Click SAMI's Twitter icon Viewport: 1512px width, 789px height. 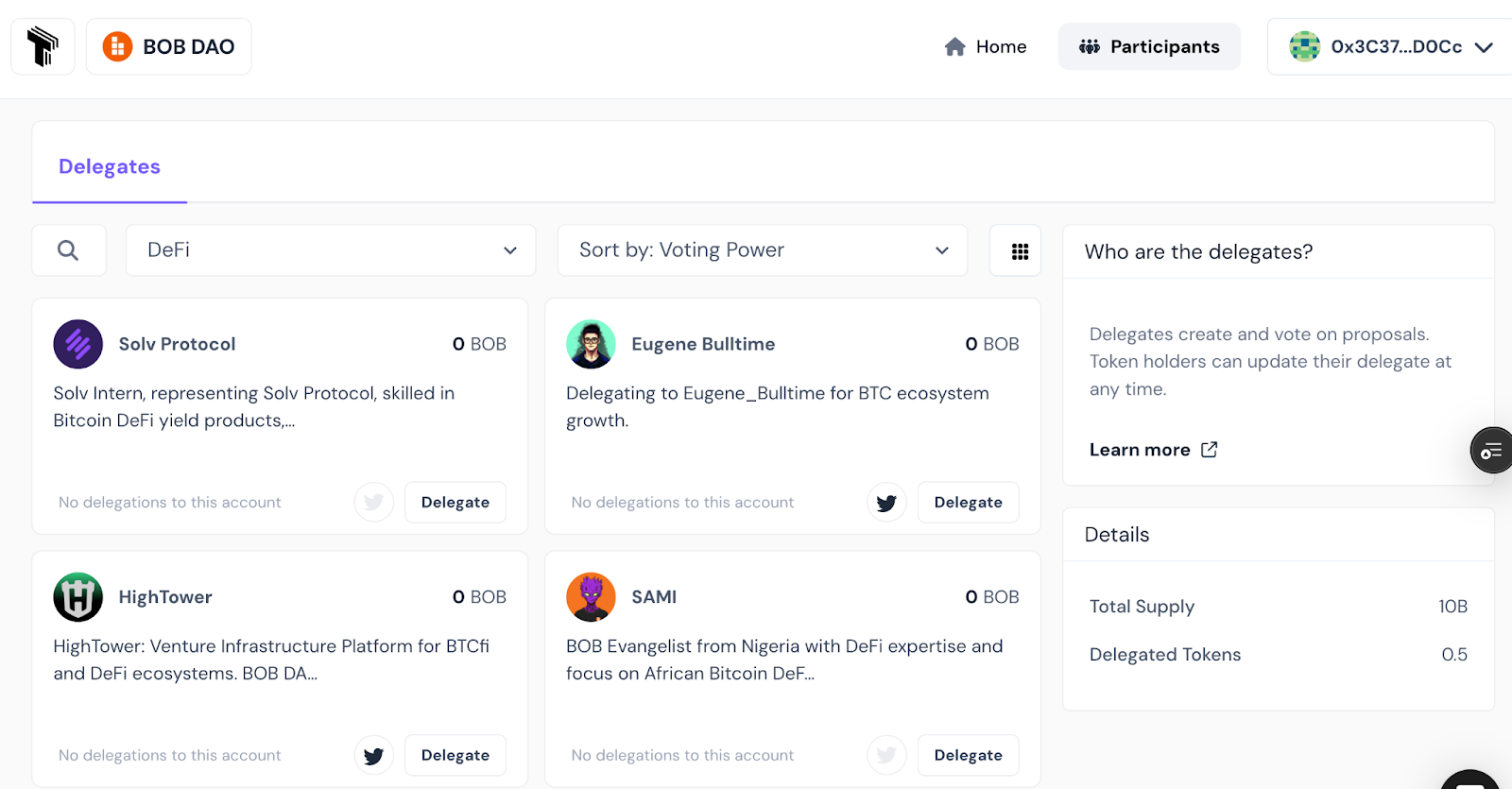(886, 756)
